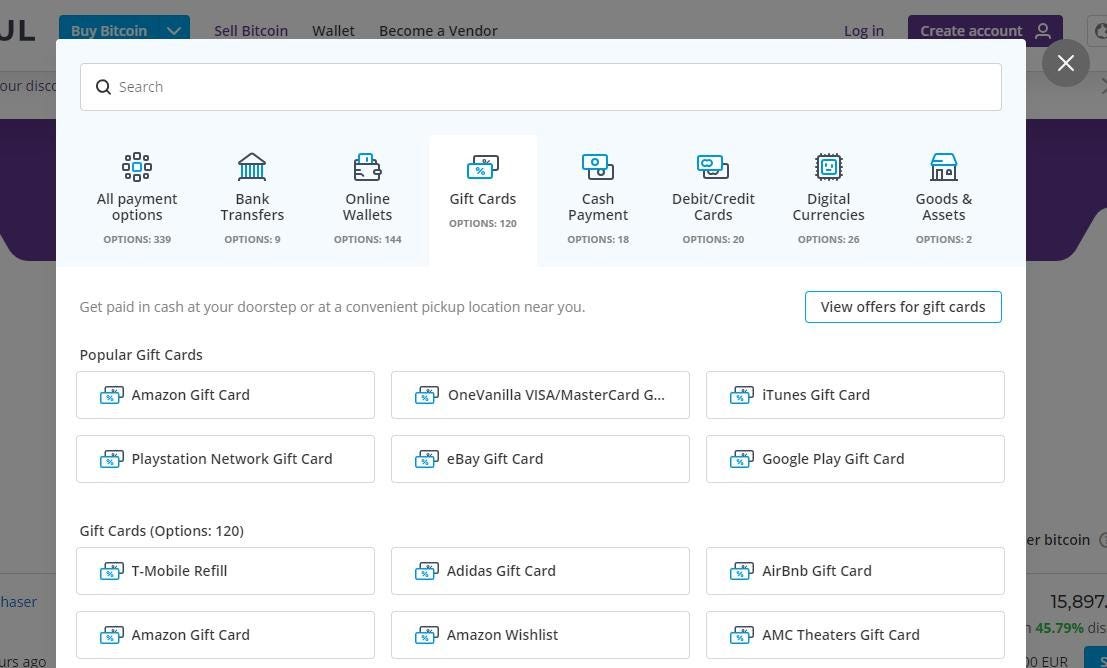Click AirBnb Gift Card coupon icon
1107x668 pixels.
pos(742,571)
